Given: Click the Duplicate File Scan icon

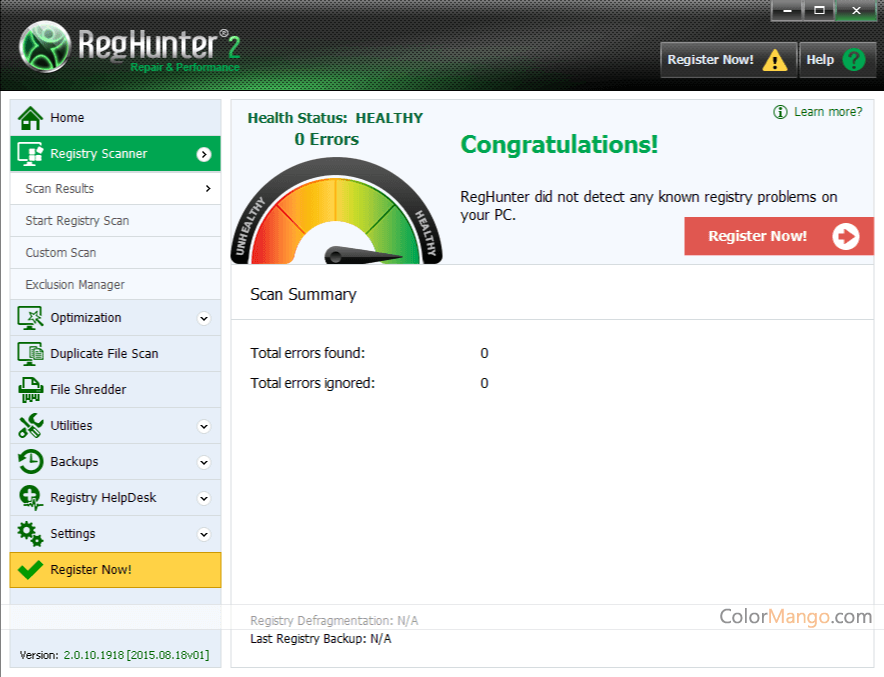Looking at the screenshot, I should click(30, 354).
